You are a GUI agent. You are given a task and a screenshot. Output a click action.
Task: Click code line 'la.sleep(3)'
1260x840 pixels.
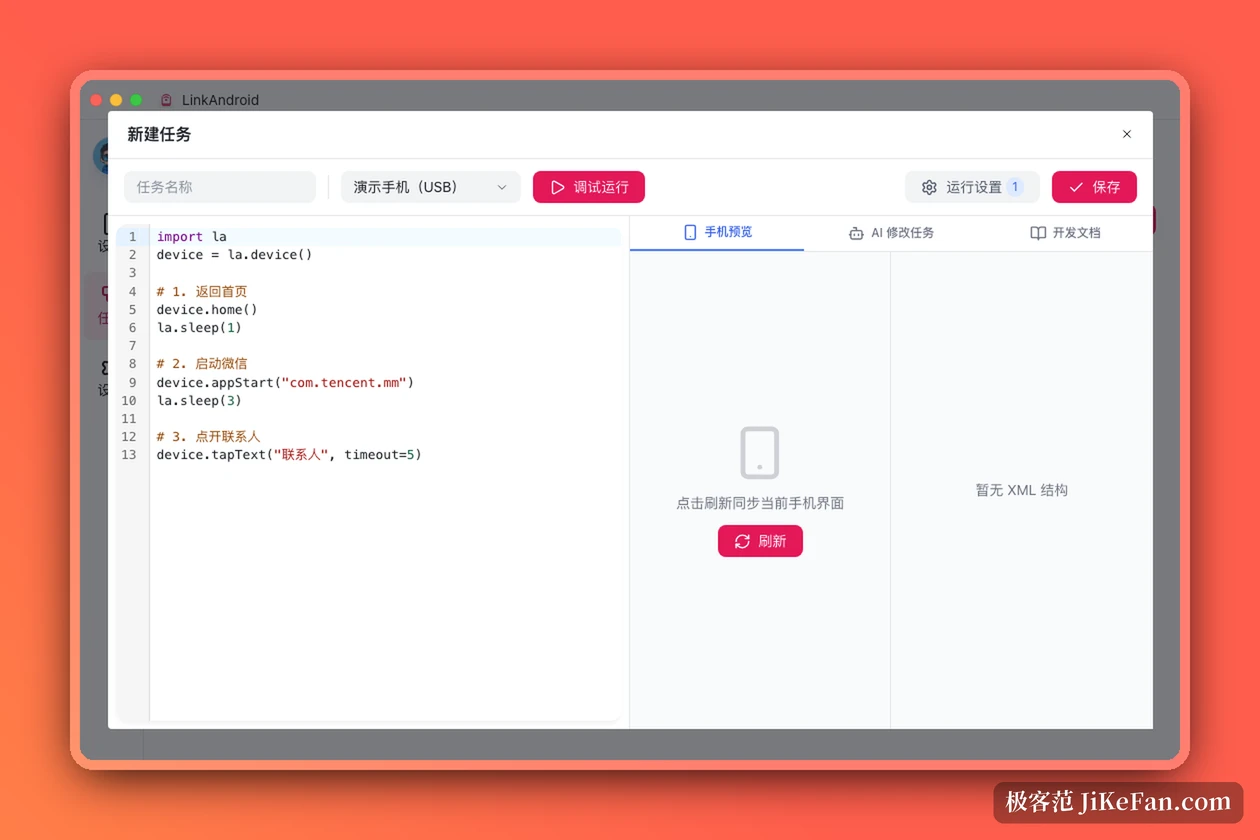[199, 400]
